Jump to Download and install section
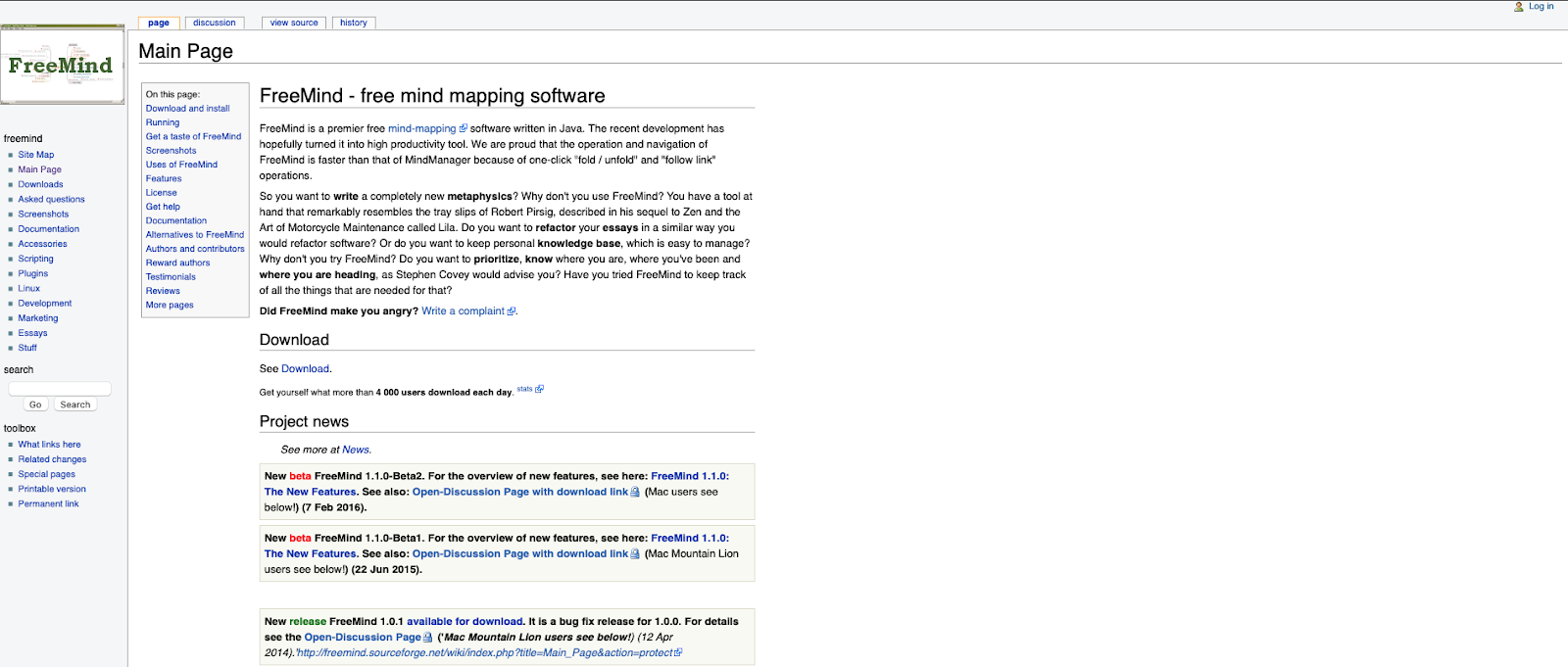 click(x=187, y=109)
